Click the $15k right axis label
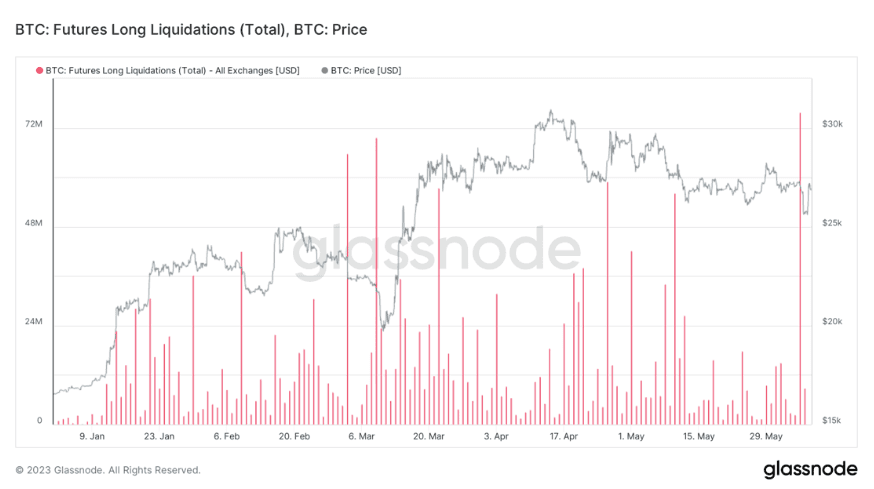The height and width of the screenshot is (489, 874). tap(832, 421)
